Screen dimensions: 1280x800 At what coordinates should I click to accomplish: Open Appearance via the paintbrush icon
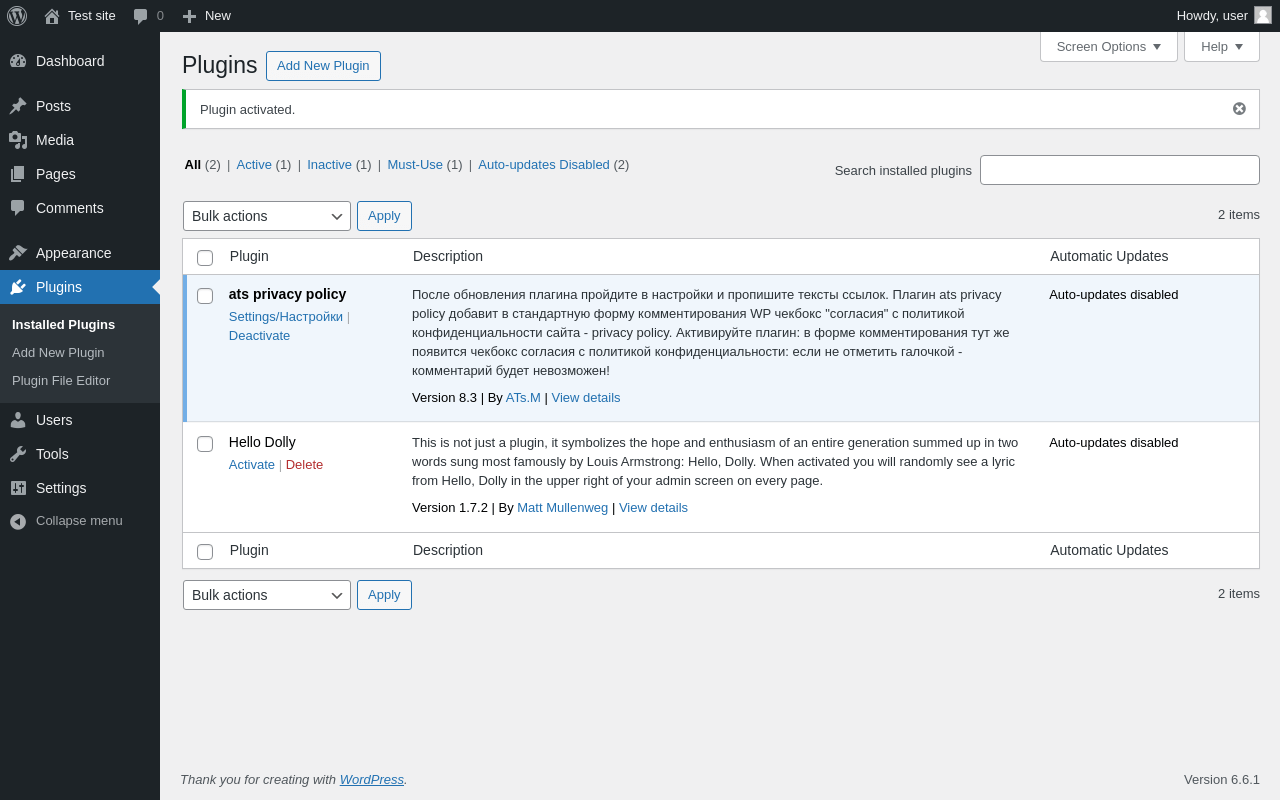18,253
